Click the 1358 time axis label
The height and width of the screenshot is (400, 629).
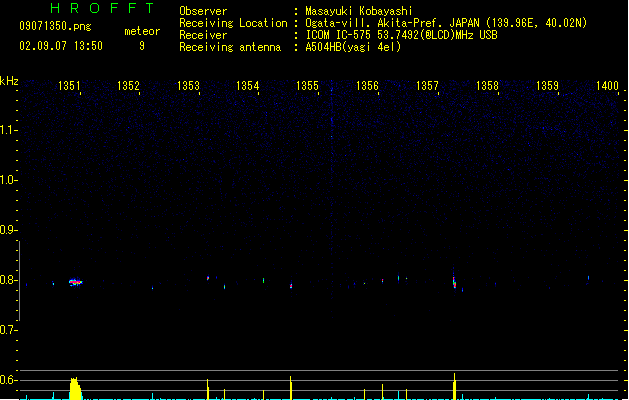pyautogui.click(x=487, y=86)
